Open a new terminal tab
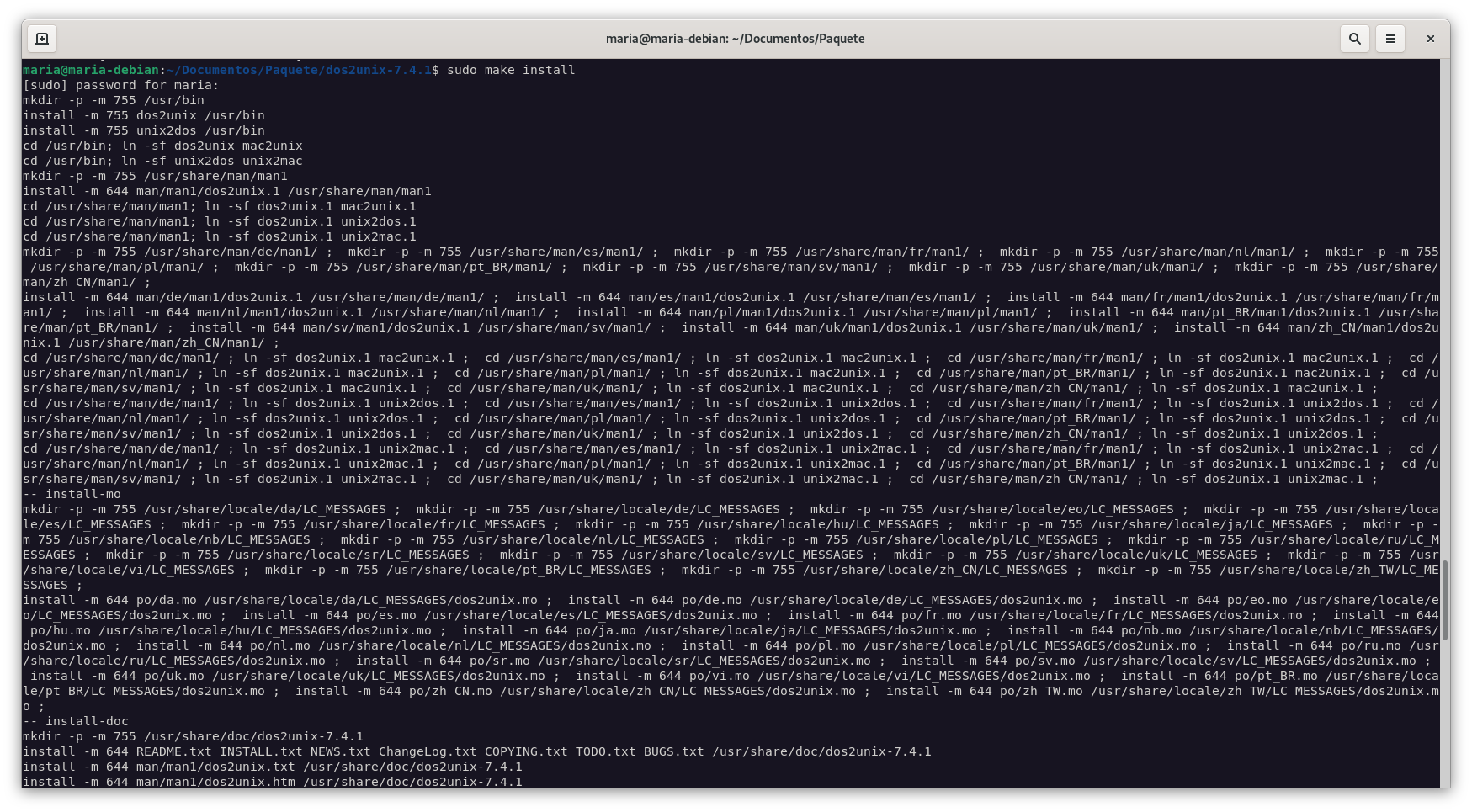The width and height of the screenshot is (1472, 812). pos(42,39)
